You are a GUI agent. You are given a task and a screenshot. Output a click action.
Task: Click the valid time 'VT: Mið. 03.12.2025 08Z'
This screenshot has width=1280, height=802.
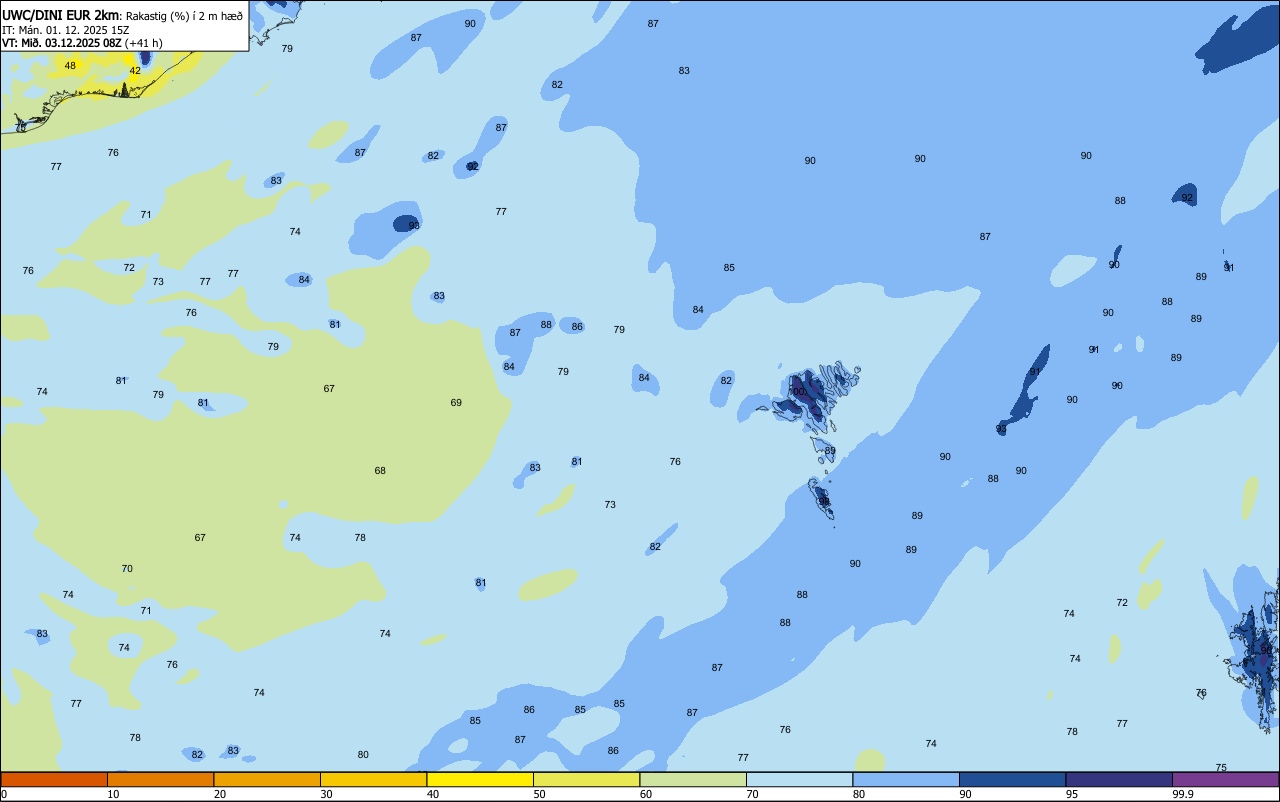coord(62,42)
